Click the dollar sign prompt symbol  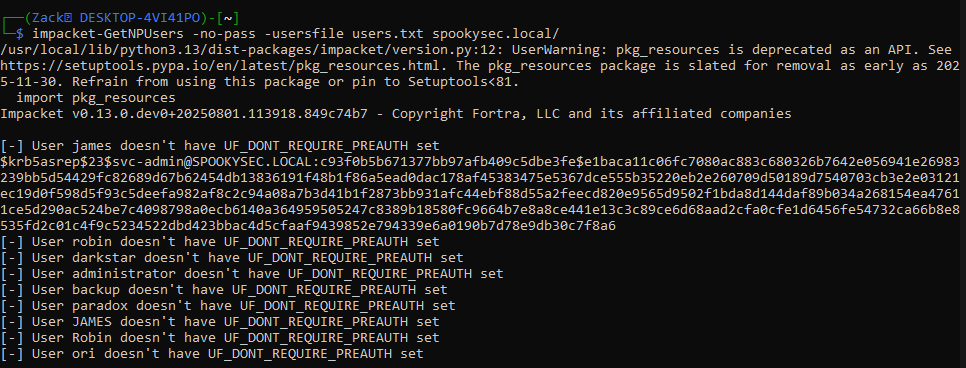pyautogui.click(x=20, y=33)
